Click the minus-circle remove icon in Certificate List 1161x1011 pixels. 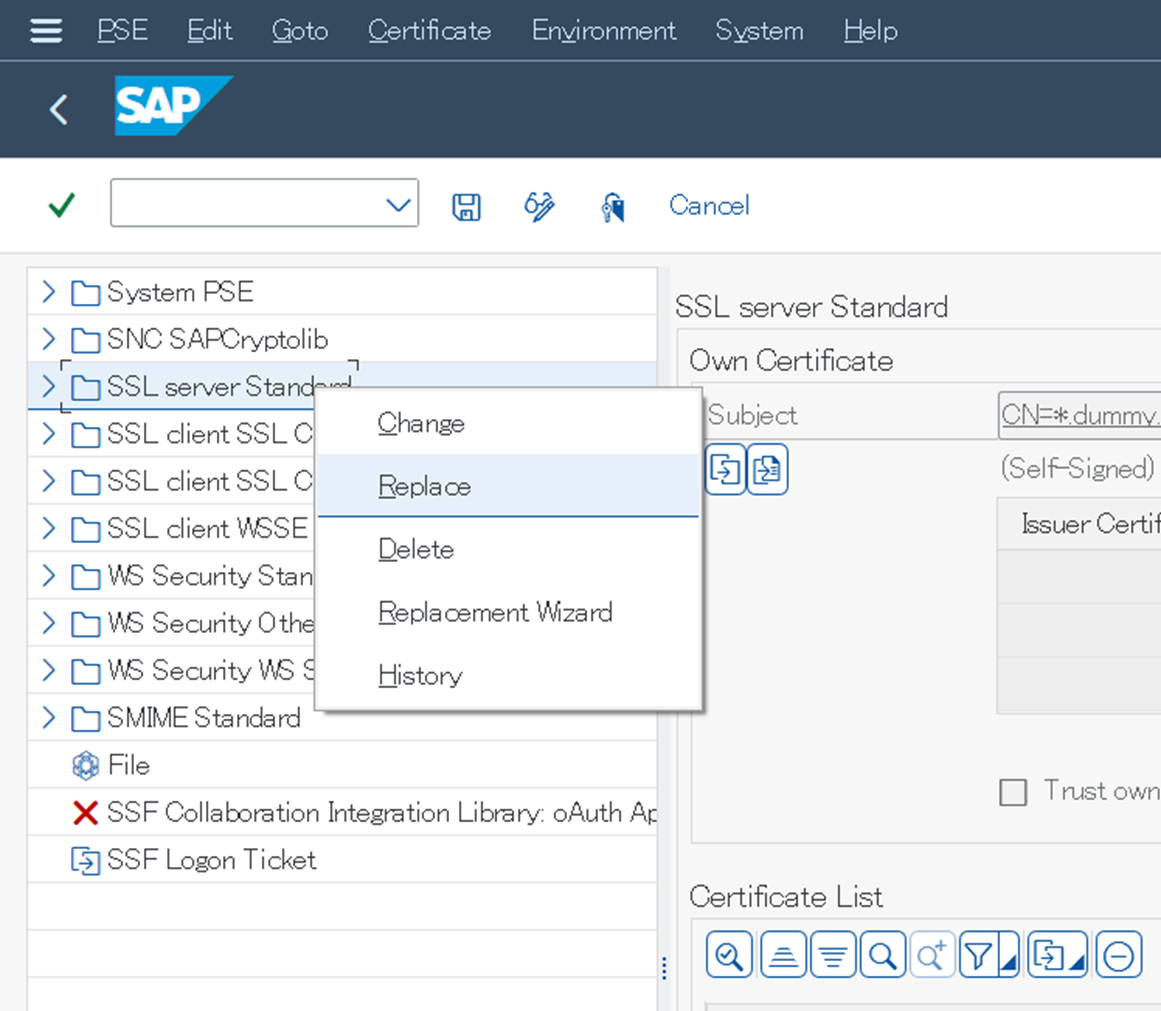click(1119, 956)
